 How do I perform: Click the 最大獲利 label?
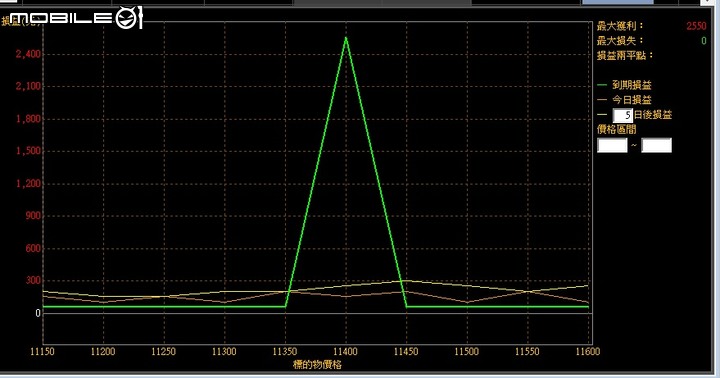[x=620, y=26]
